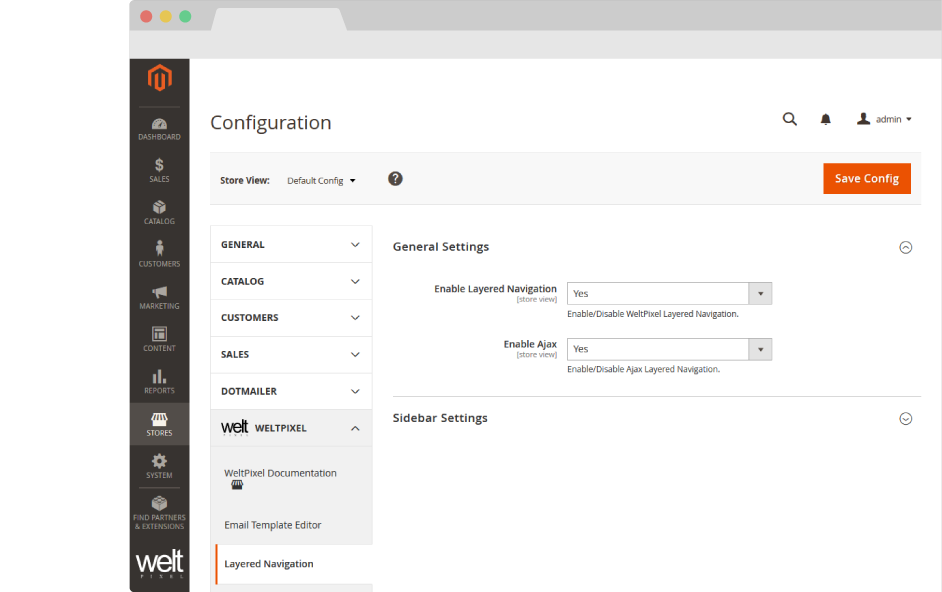942x592 pixels.
Task: Open the WeltPixel Documentation link
Action: (x=280, y=473)
